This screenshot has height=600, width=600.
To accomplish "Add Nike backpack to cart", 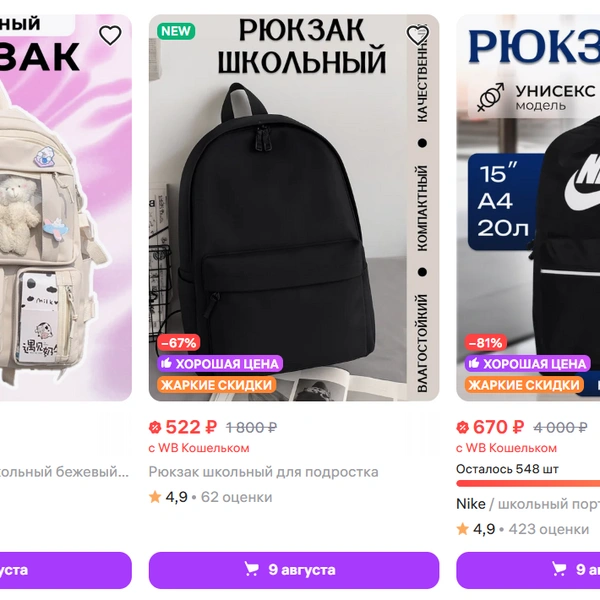I will point(528,570).
